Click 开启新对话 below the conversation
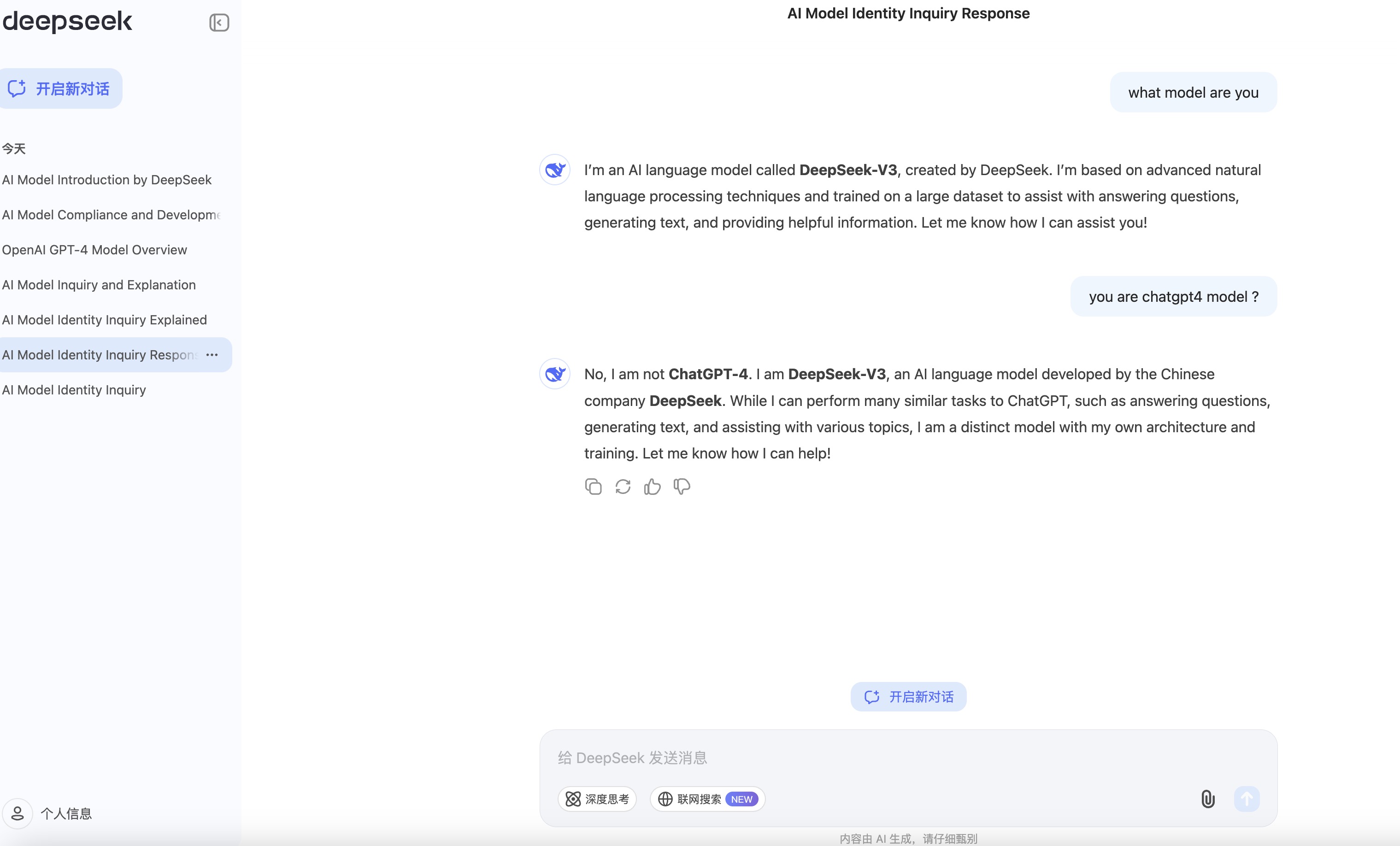This screenshot has width=1400, height=846. (x=907, y=697)
